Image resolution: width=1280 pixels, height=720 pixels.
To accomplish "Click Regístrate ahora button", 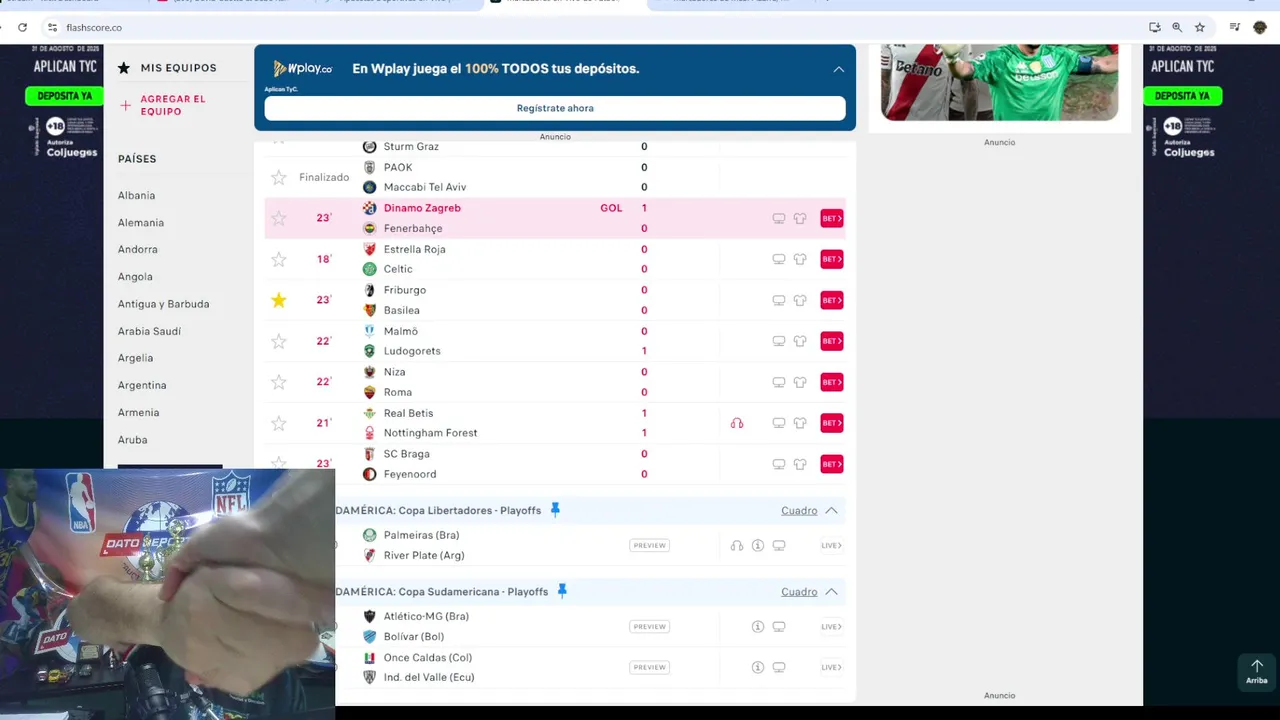I will [555, 108].
